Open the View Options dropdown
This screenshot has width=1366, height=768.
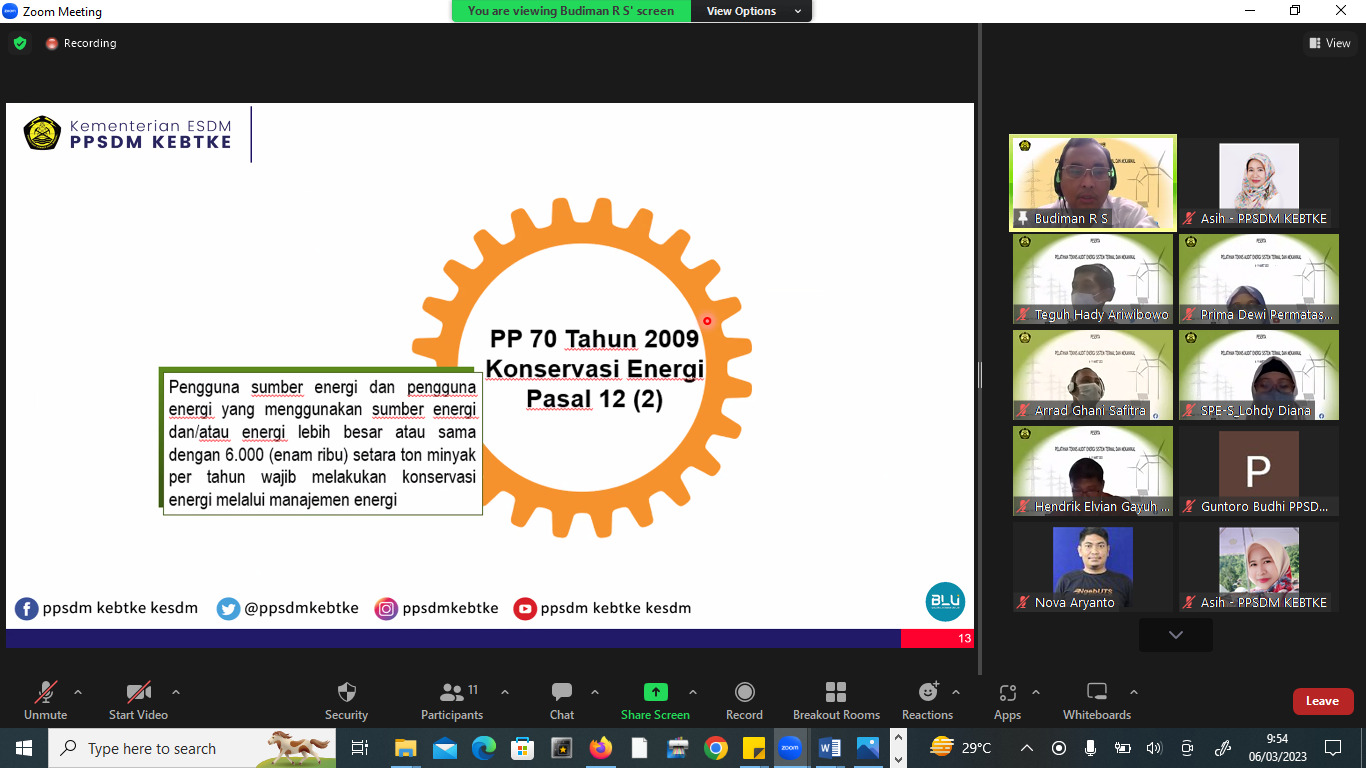click(753, 11)
